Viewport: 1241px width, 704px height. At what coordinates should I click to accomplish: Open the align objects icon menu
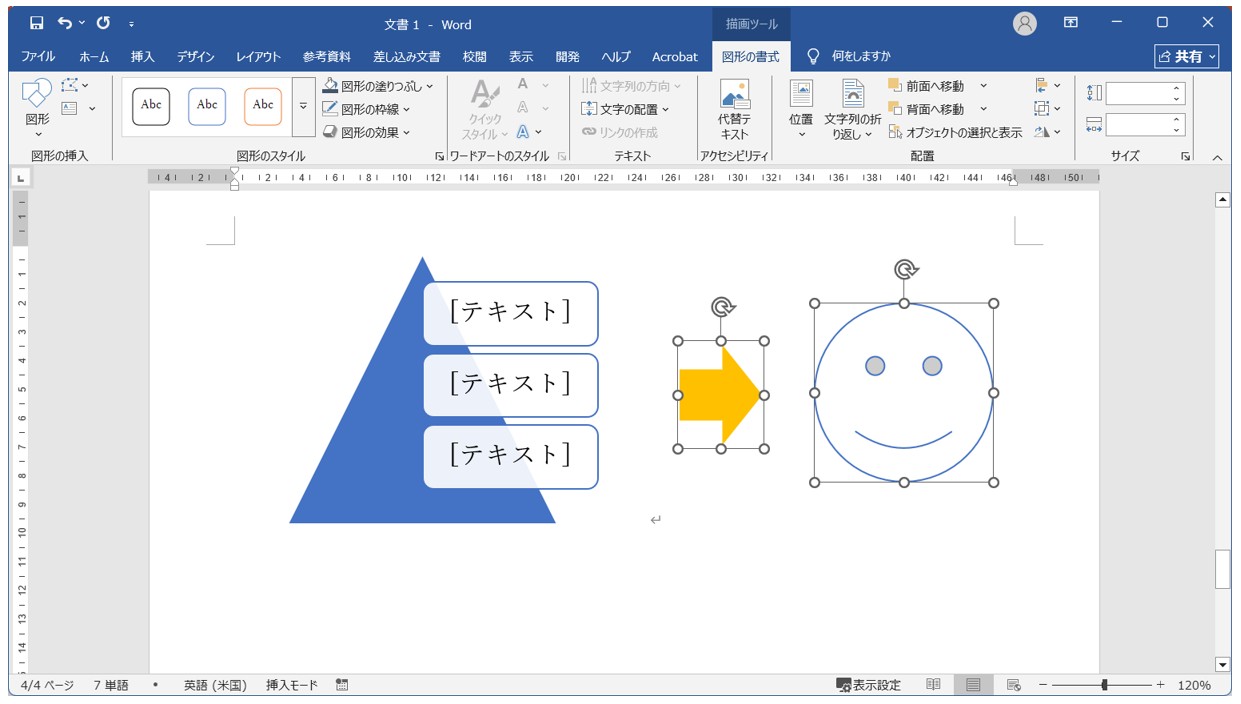[x=1048, y=86]
